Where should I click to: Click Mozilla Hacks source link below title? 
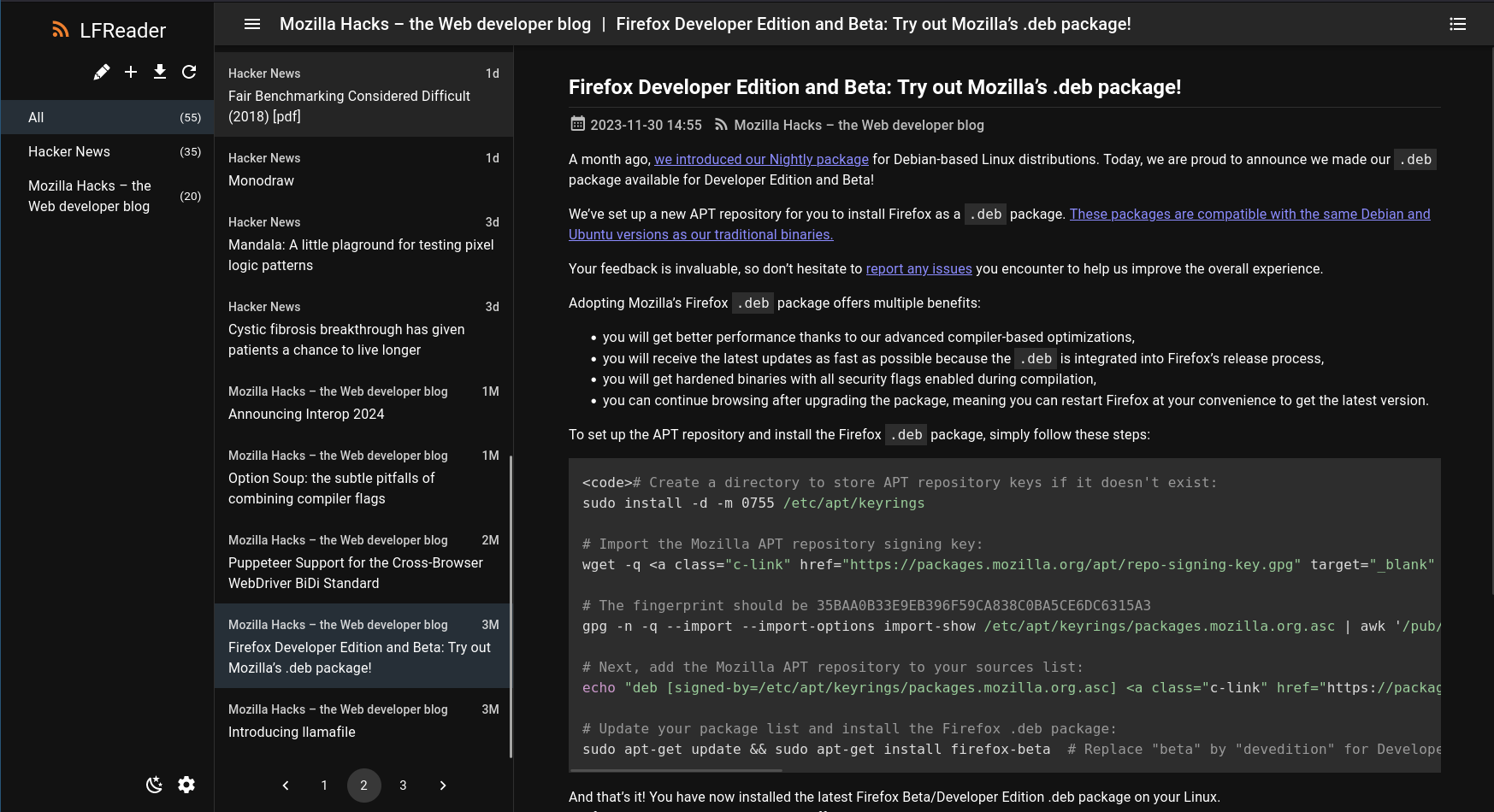pos(859,125)
